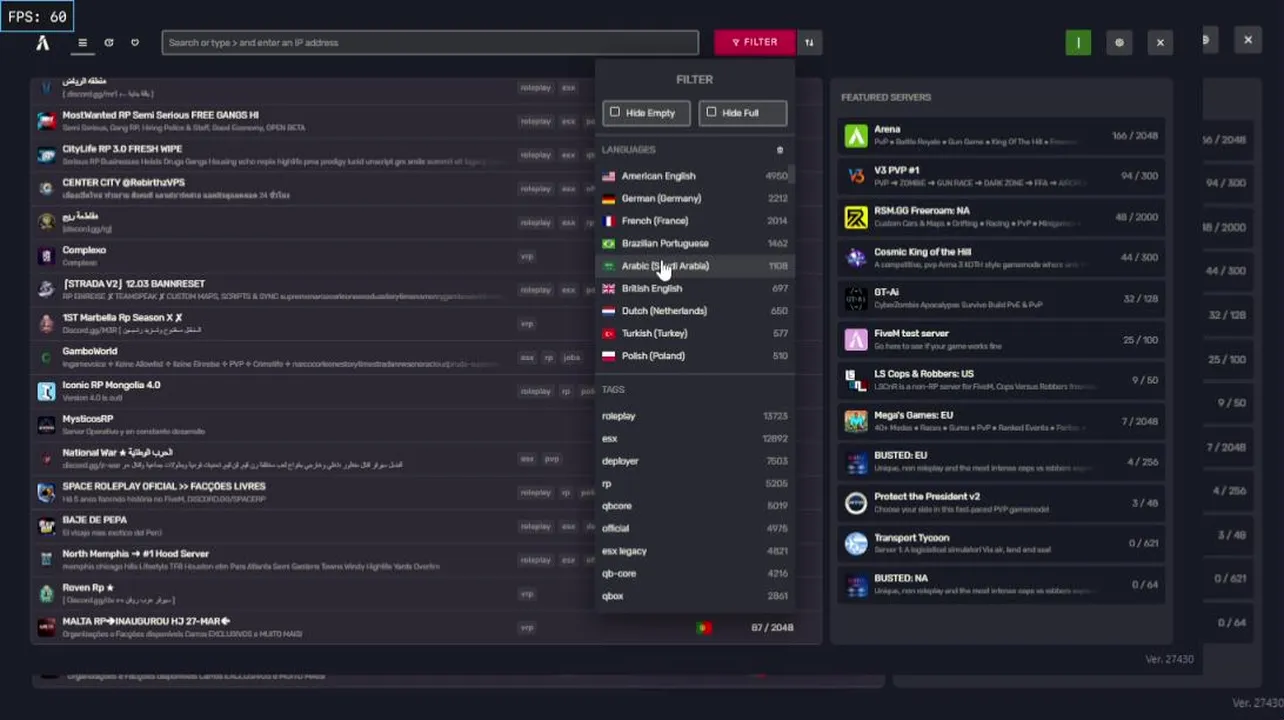Select the esx legacy tag filter

click(695, 551)
